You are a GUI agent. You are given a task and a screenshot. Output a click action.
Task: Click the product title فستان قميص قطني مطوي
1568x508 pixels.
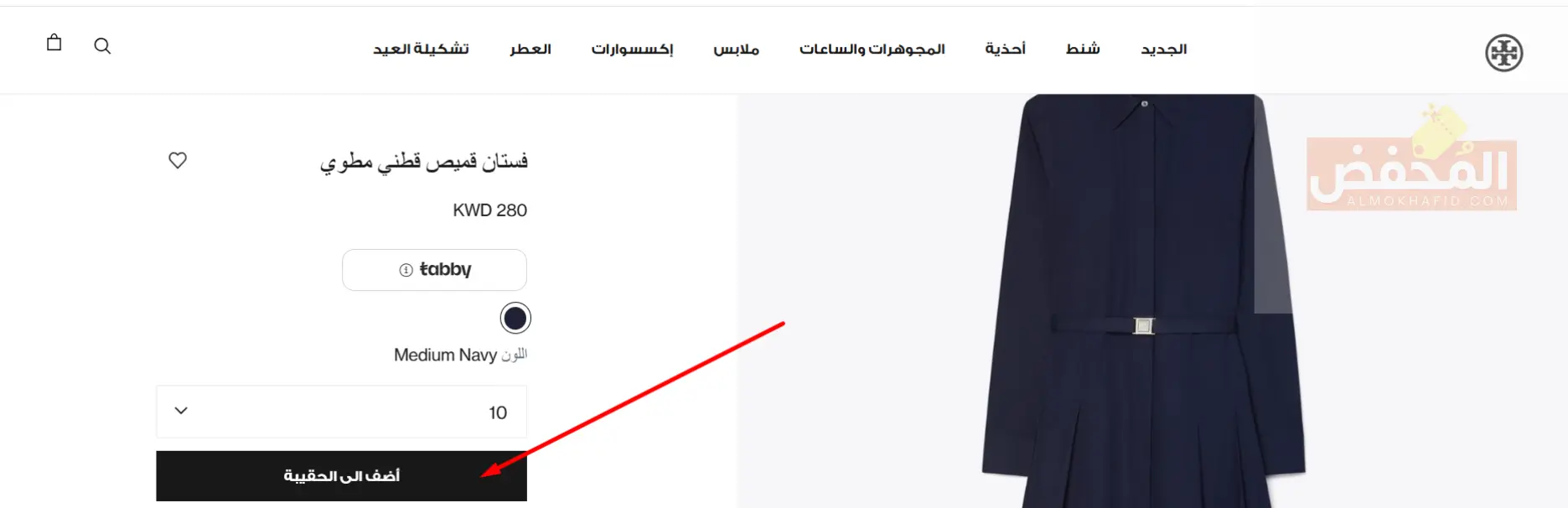pos(424,161)
